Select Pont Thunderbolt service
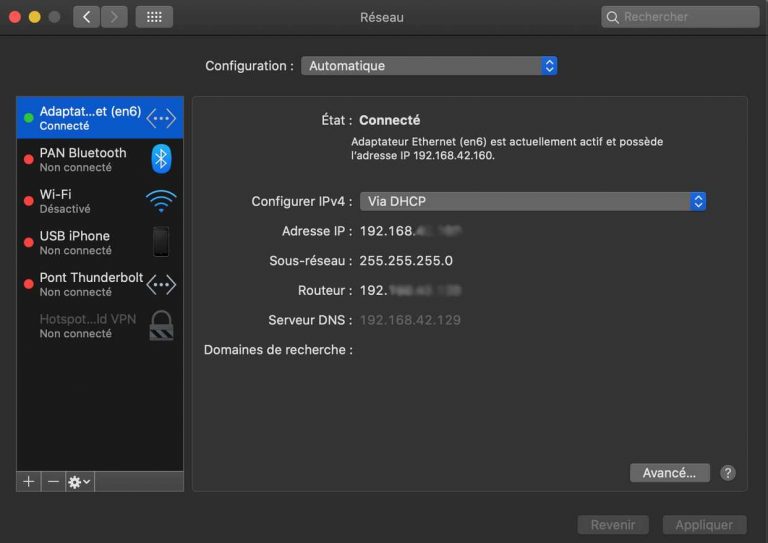This screenshot has height=543, width=768. click(x=100, y=284)
